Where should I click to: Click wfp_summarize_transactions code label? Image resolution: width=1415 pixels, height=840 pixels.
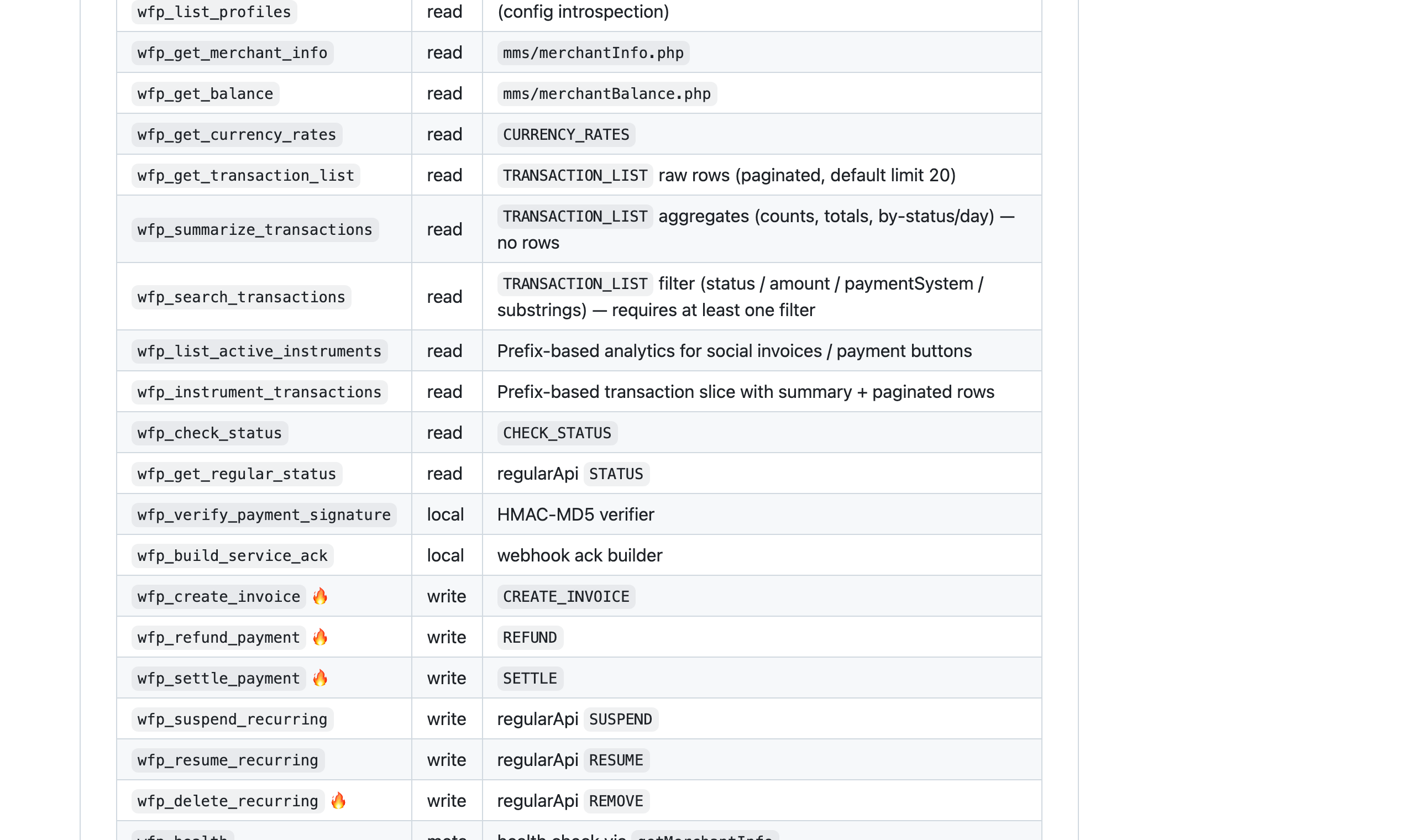(255, 229)
